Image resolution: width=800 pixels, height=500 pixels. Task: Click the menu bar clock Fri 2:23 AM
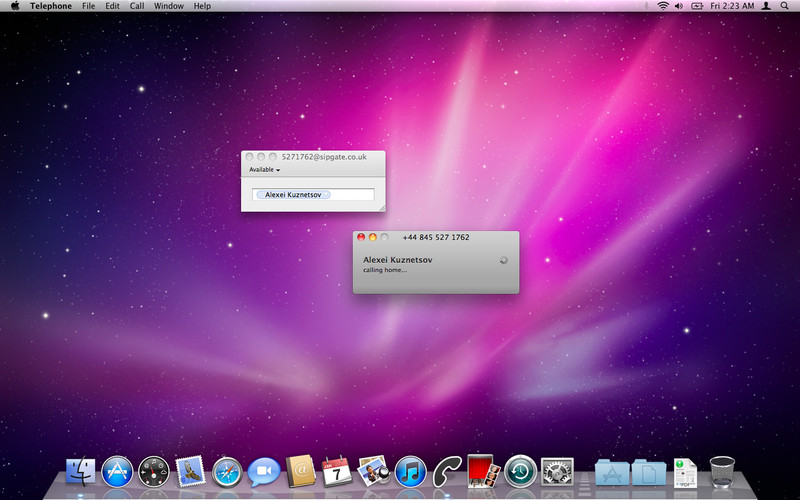[731, 6]
